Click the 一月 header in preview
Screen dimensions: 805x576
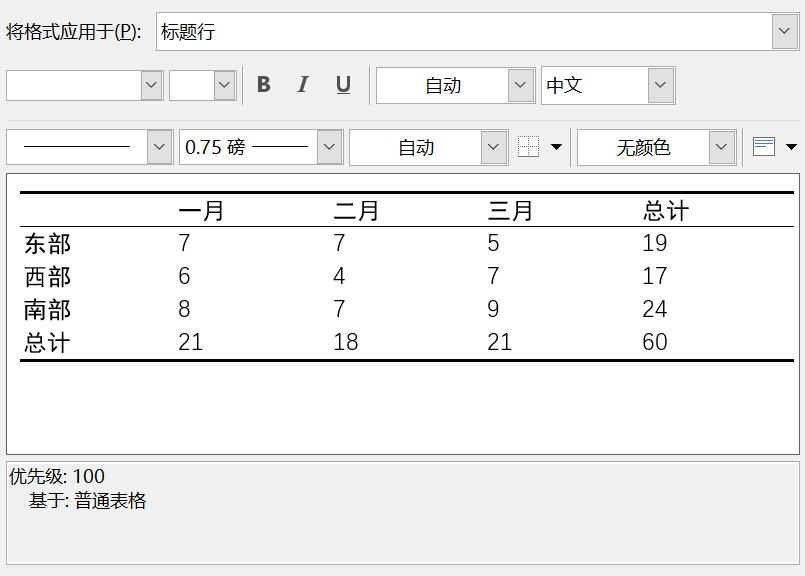(201, 210)
